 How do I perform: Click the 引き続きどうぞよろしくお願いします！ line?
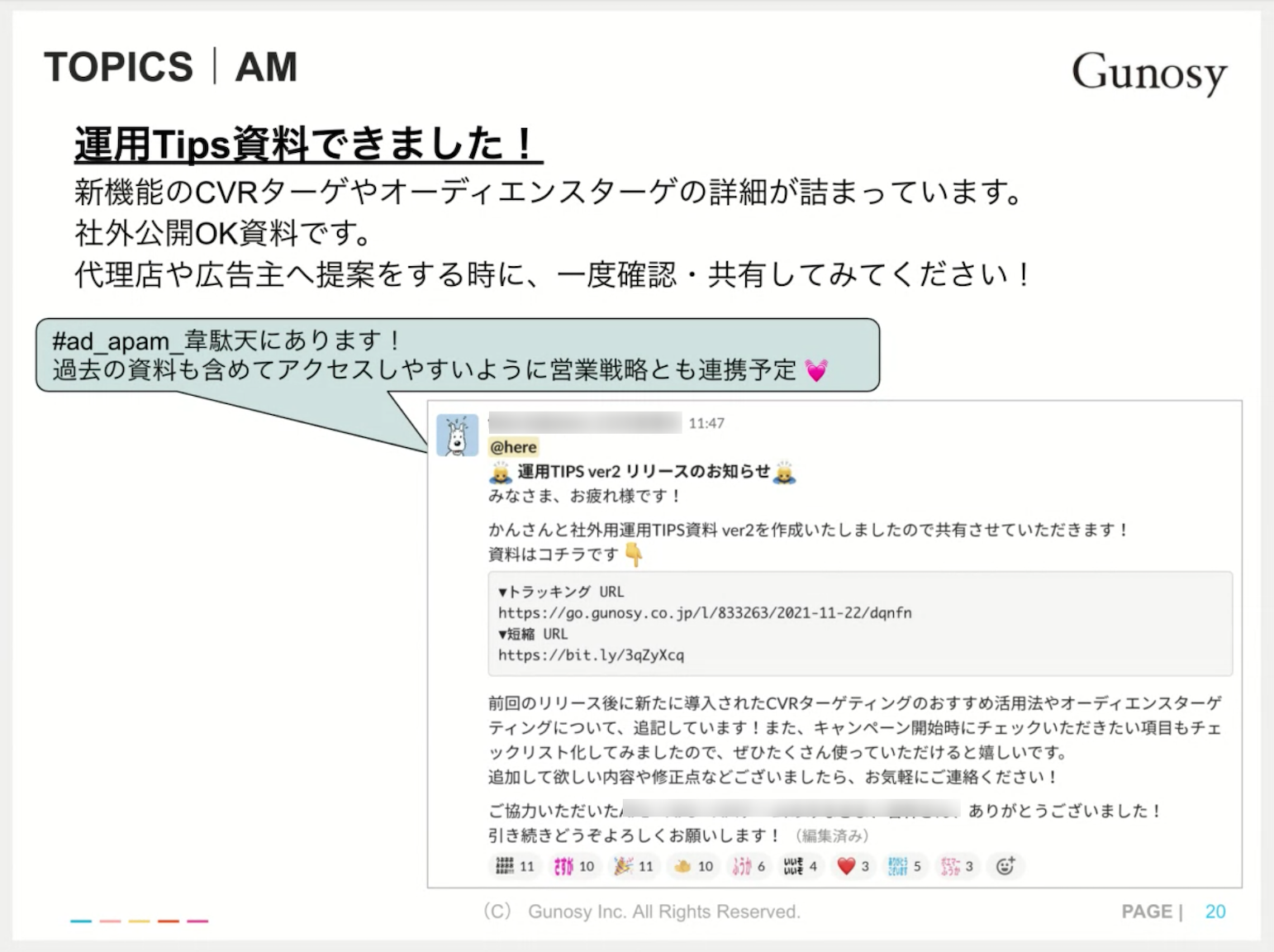coord(635,835)
